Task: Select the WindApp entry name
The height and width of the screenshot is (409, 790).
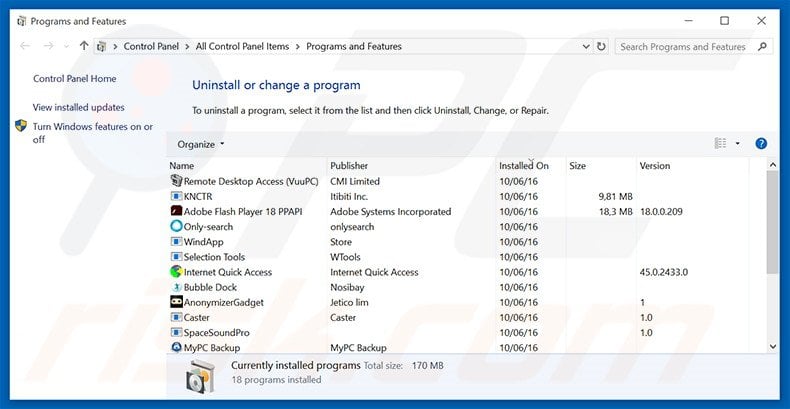Action: (x=204, y=242)
